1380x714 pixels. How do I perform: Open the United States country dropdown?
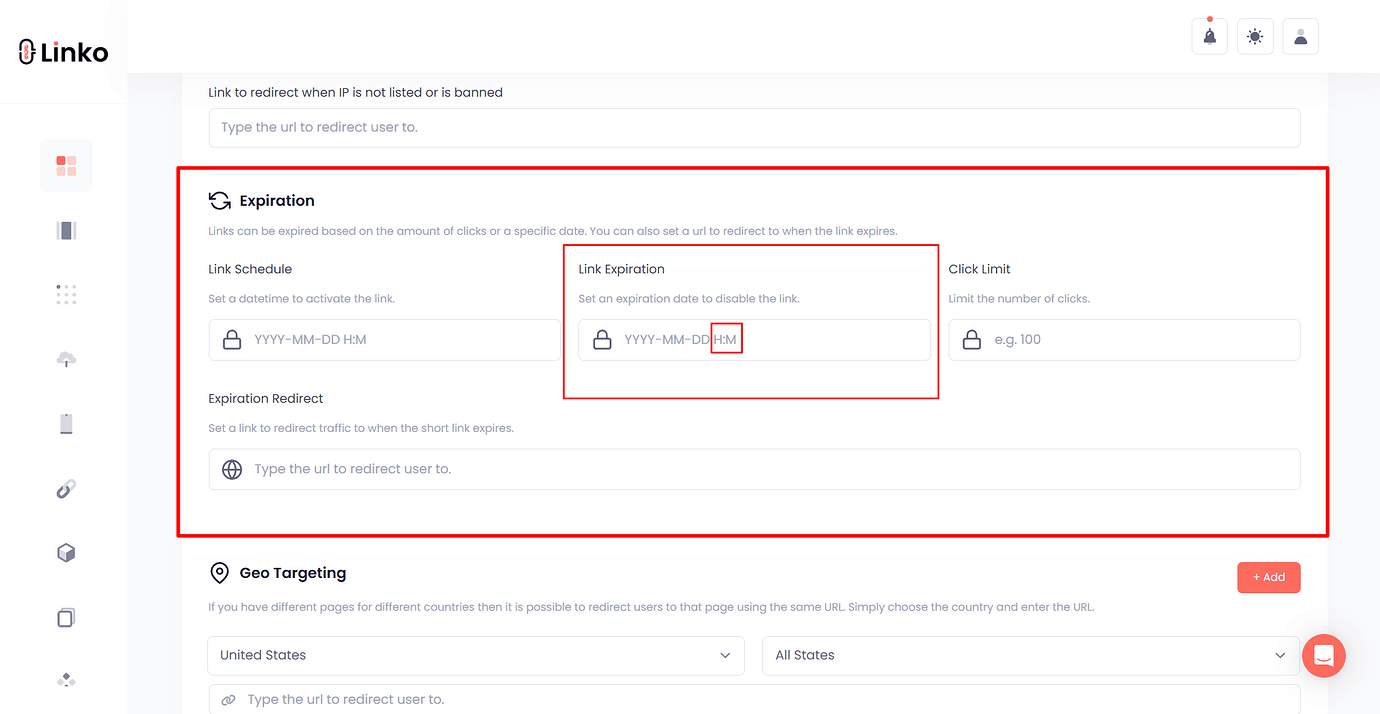[475, 655]
